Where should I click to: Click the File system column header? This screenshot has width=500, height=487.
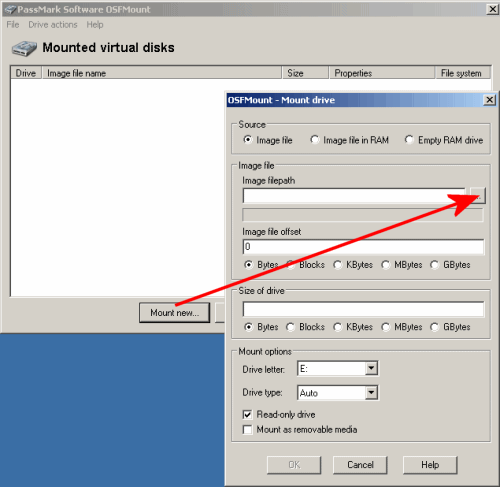pos(463,73)
